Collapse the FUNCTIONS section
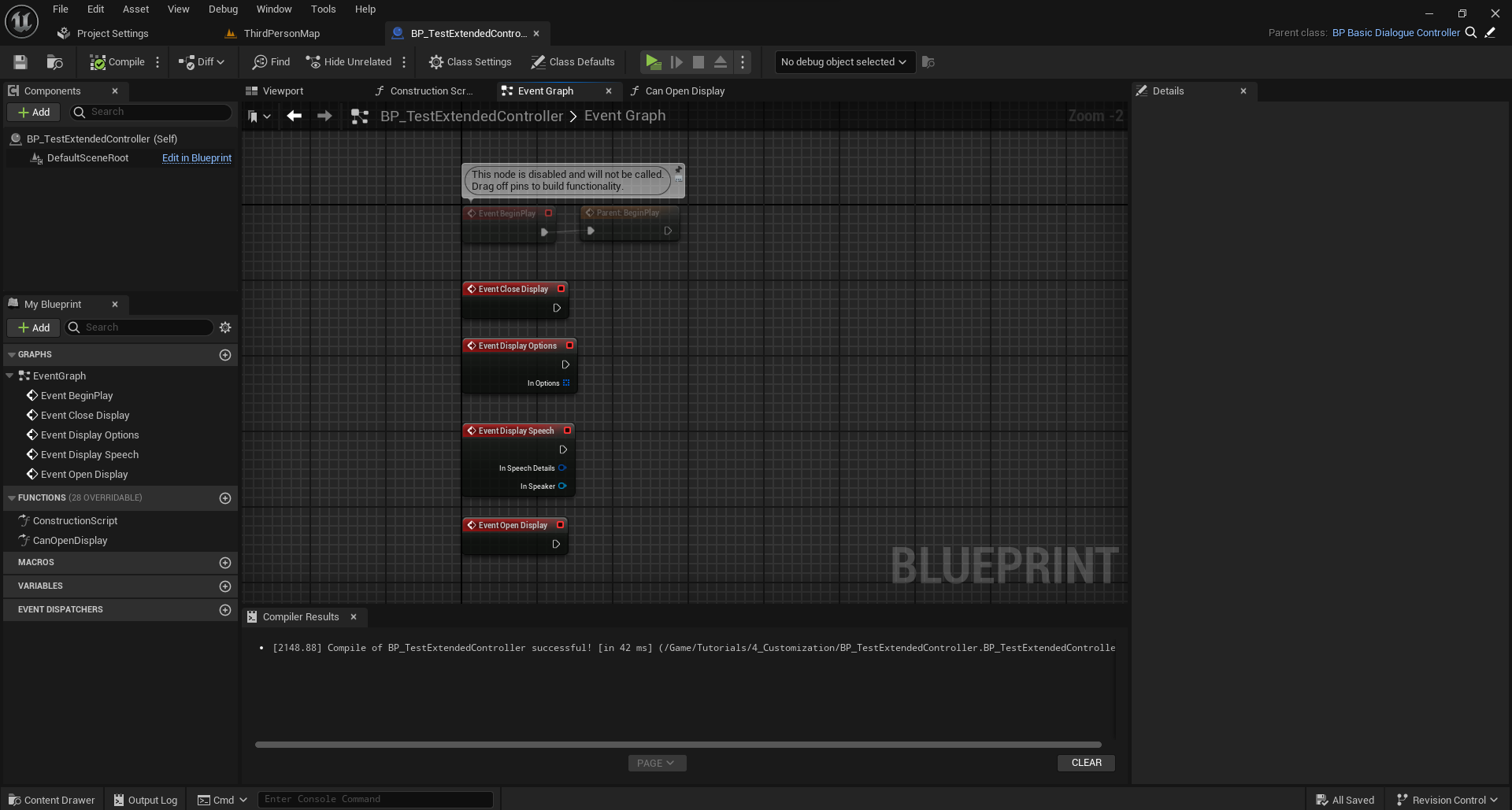Viewport: 1512px width, 810px height. coord(12,498)
